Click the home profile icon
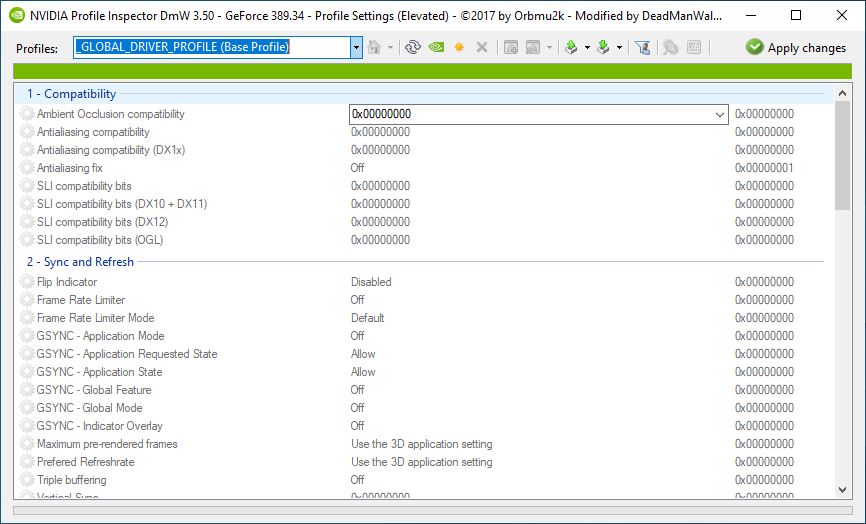 click(374, 47)
